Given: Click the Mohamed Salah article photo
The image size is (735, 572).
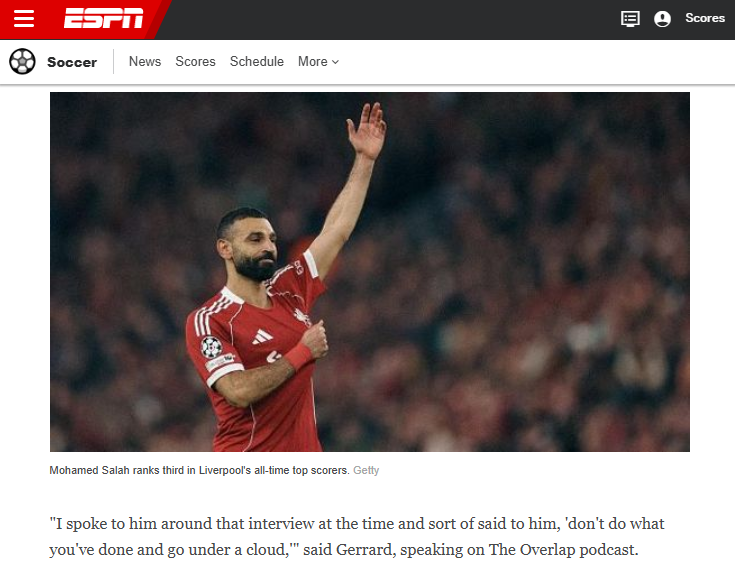Looking at the screenshot, I should tap(370, 272).
